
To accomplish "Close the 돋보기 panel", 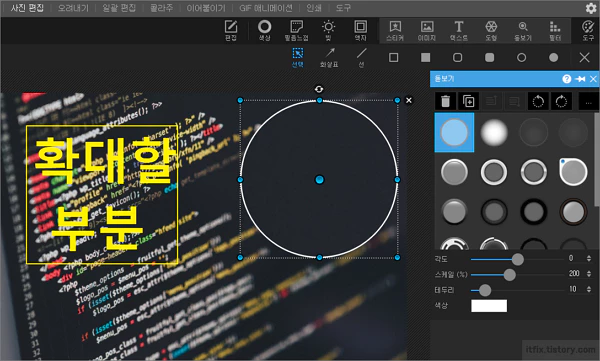I will [x=593, y=79].
